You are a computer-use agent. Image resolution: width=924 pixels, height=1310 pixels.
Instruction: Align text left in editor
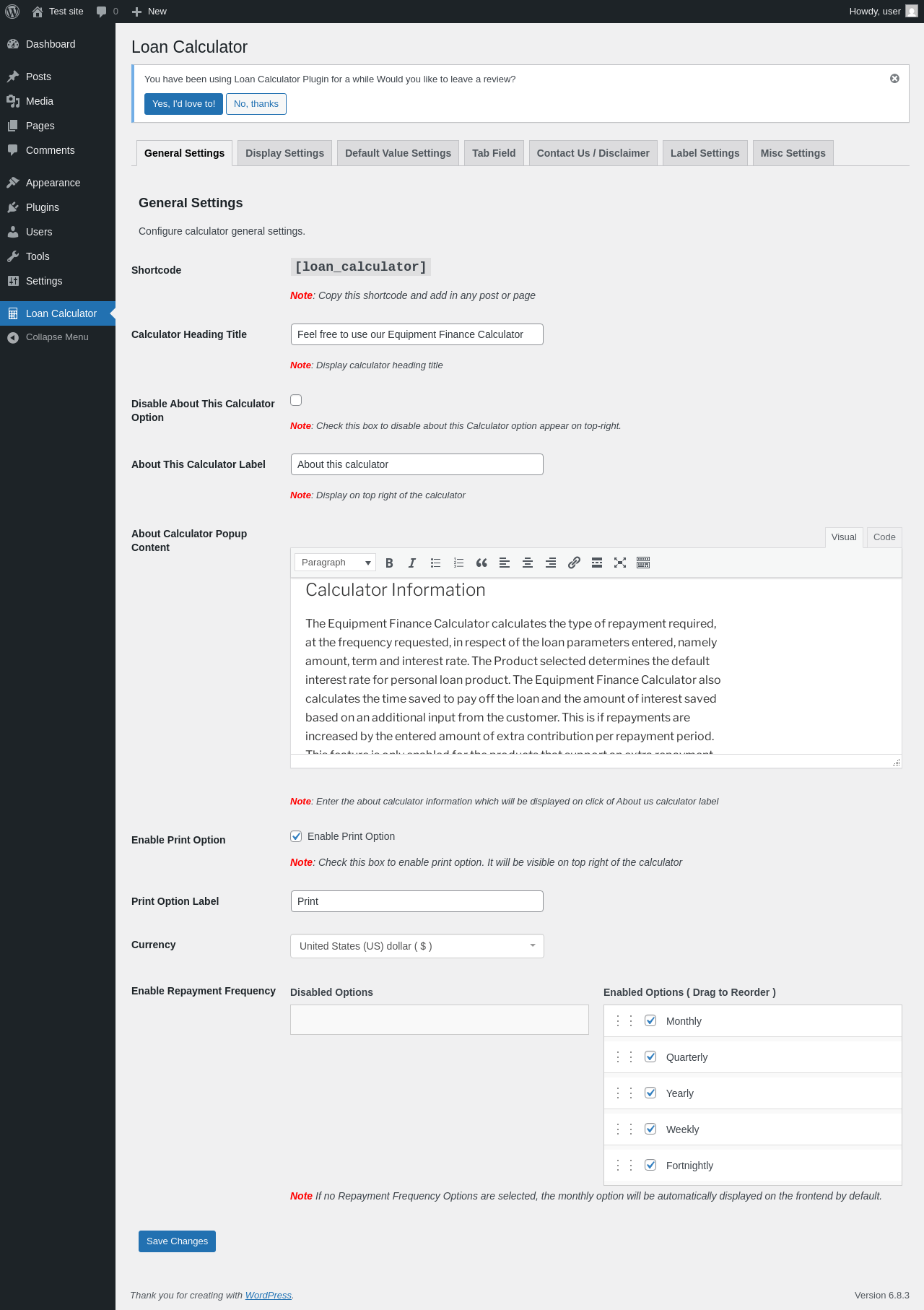[x=505, y=563]
